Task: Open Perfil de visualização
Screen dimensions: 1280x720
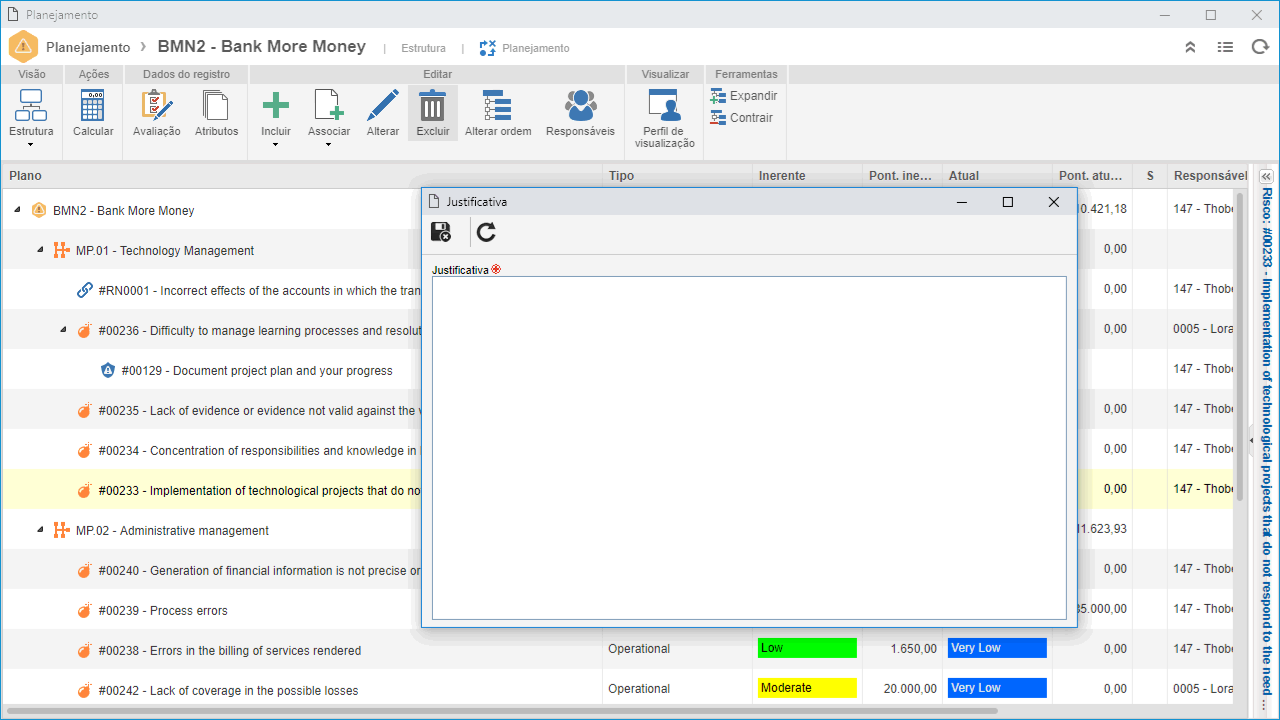Action: [664, 106]
